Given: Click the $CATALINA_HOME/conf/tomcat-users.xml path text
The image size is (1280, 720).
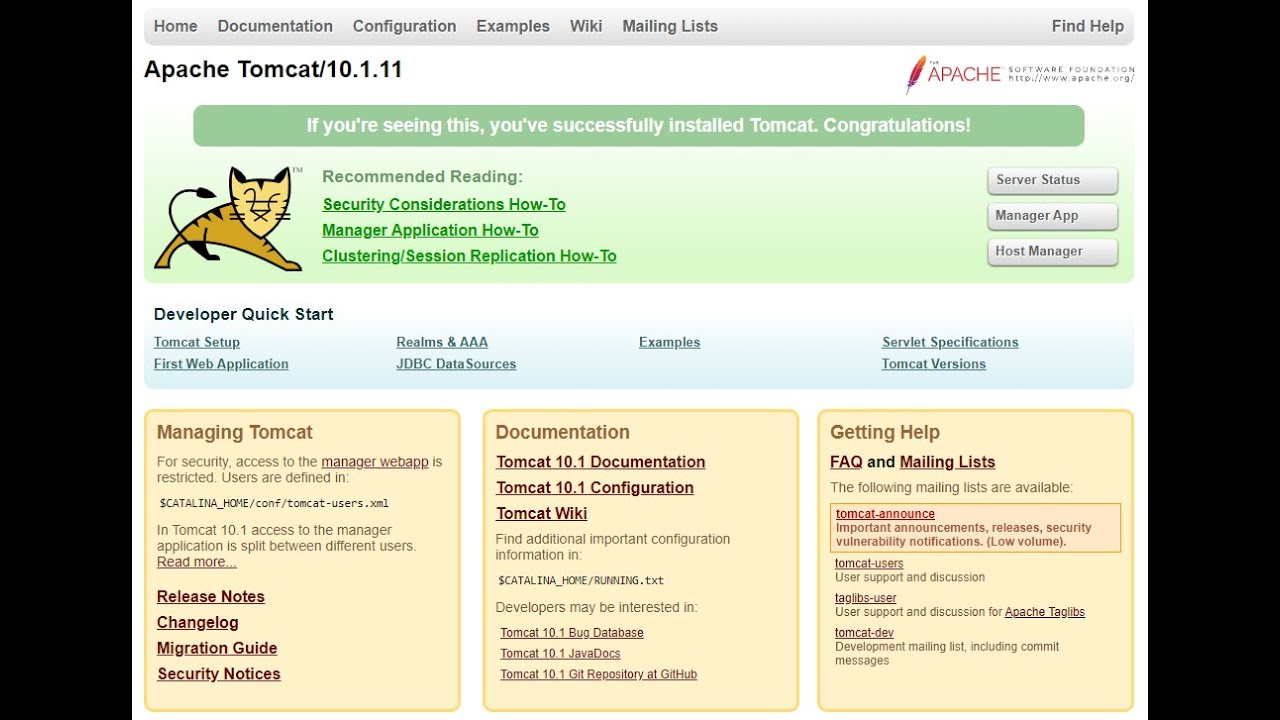Looking at the screenshot, I should tap(274, 504).
